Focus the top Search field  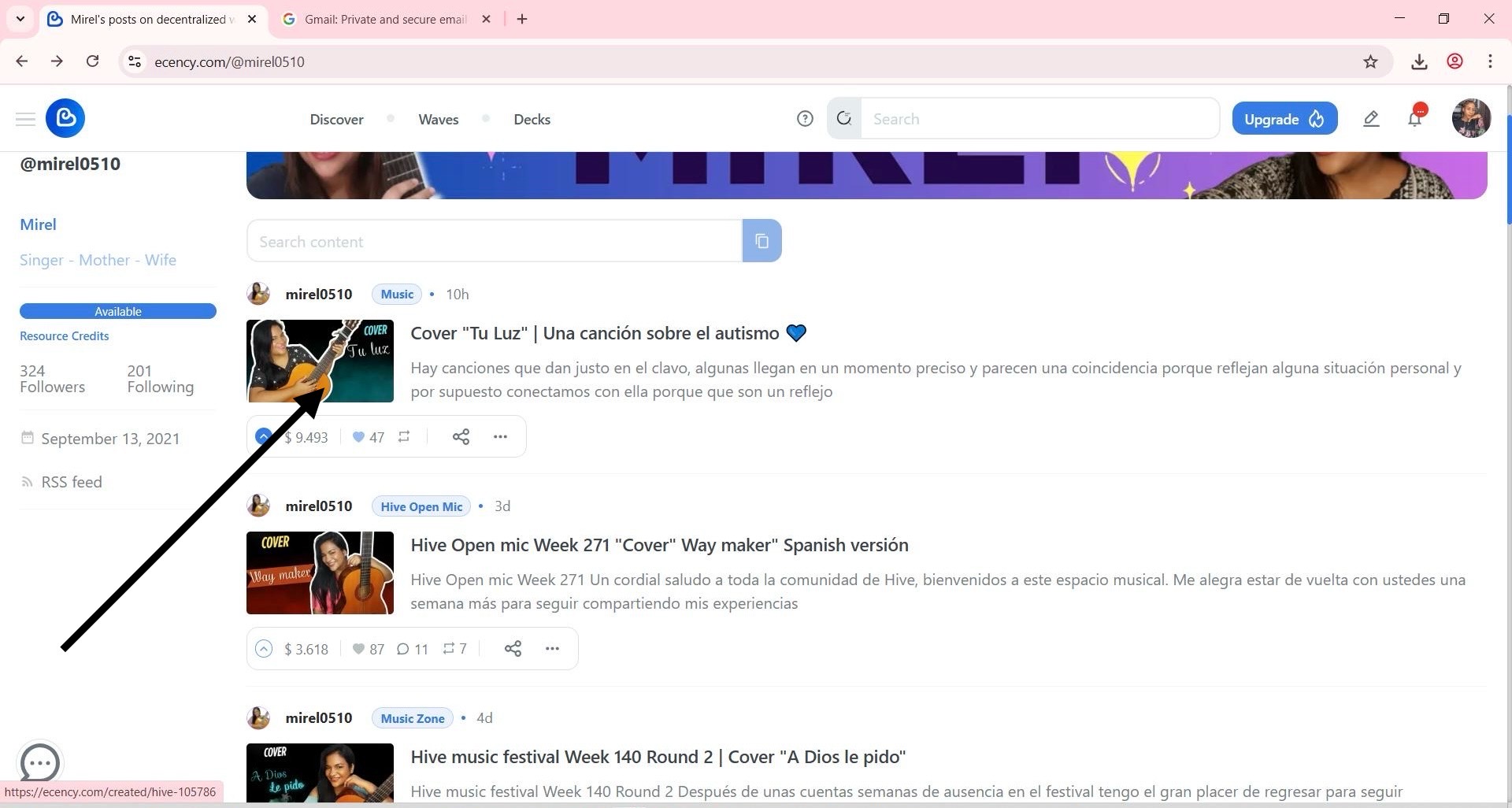point(1039,119)
